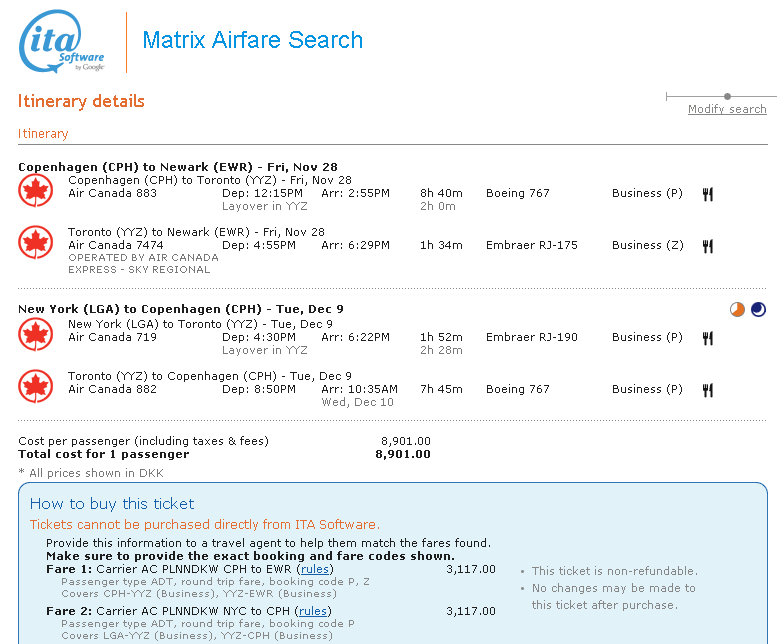Click the ITA Software logo
Image resolution: width=777 pixels, height=644 pixels.
(x=62, y=43)
